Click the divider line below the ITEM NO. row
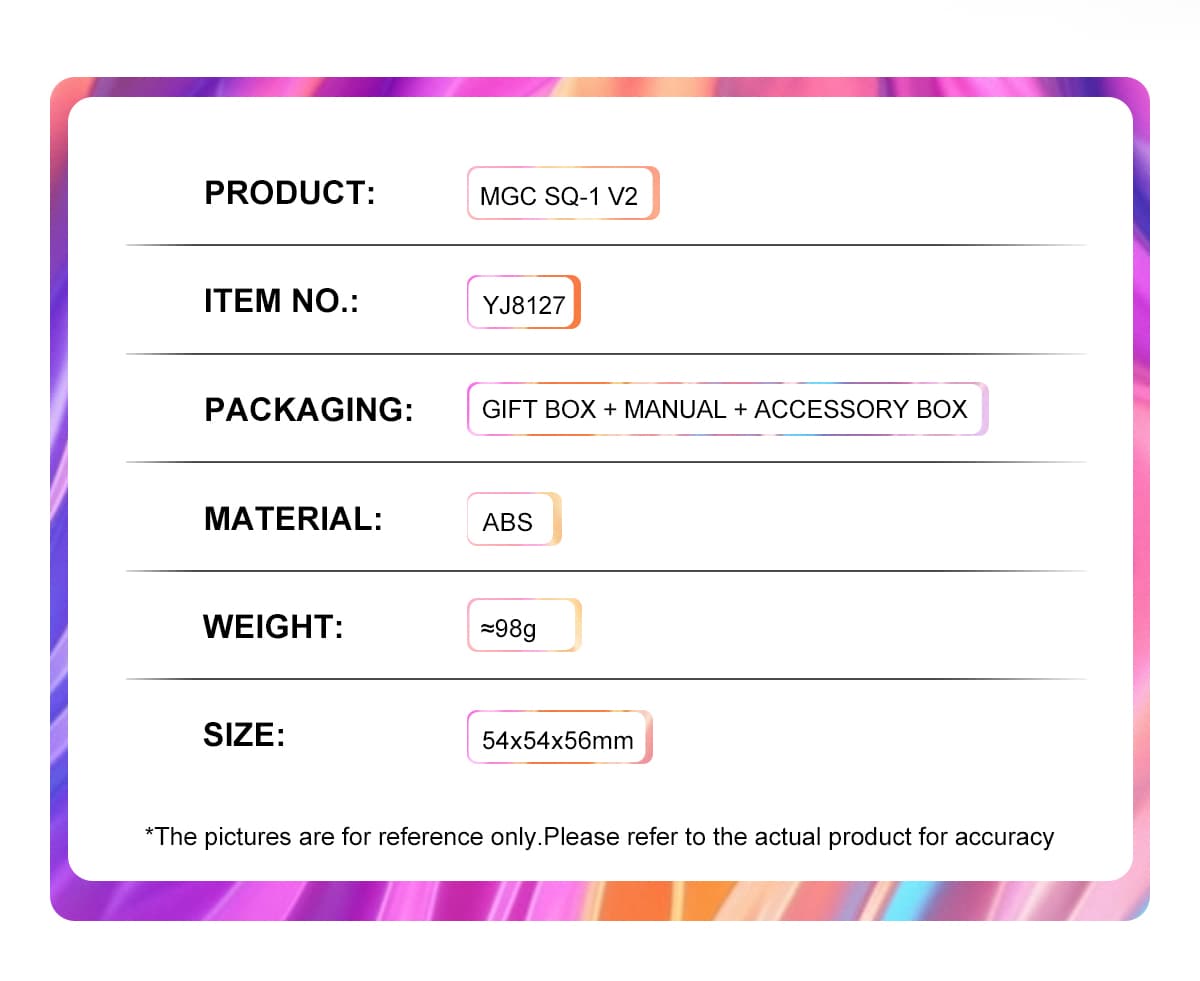This screenshot has width=1200, height=981. point(605,354)
